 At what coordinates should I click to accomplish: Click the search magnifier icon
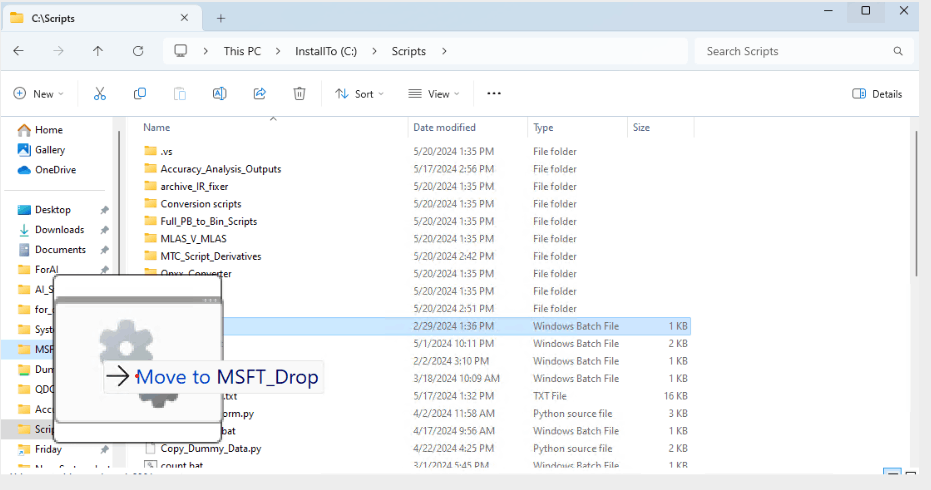pos(898,51)
